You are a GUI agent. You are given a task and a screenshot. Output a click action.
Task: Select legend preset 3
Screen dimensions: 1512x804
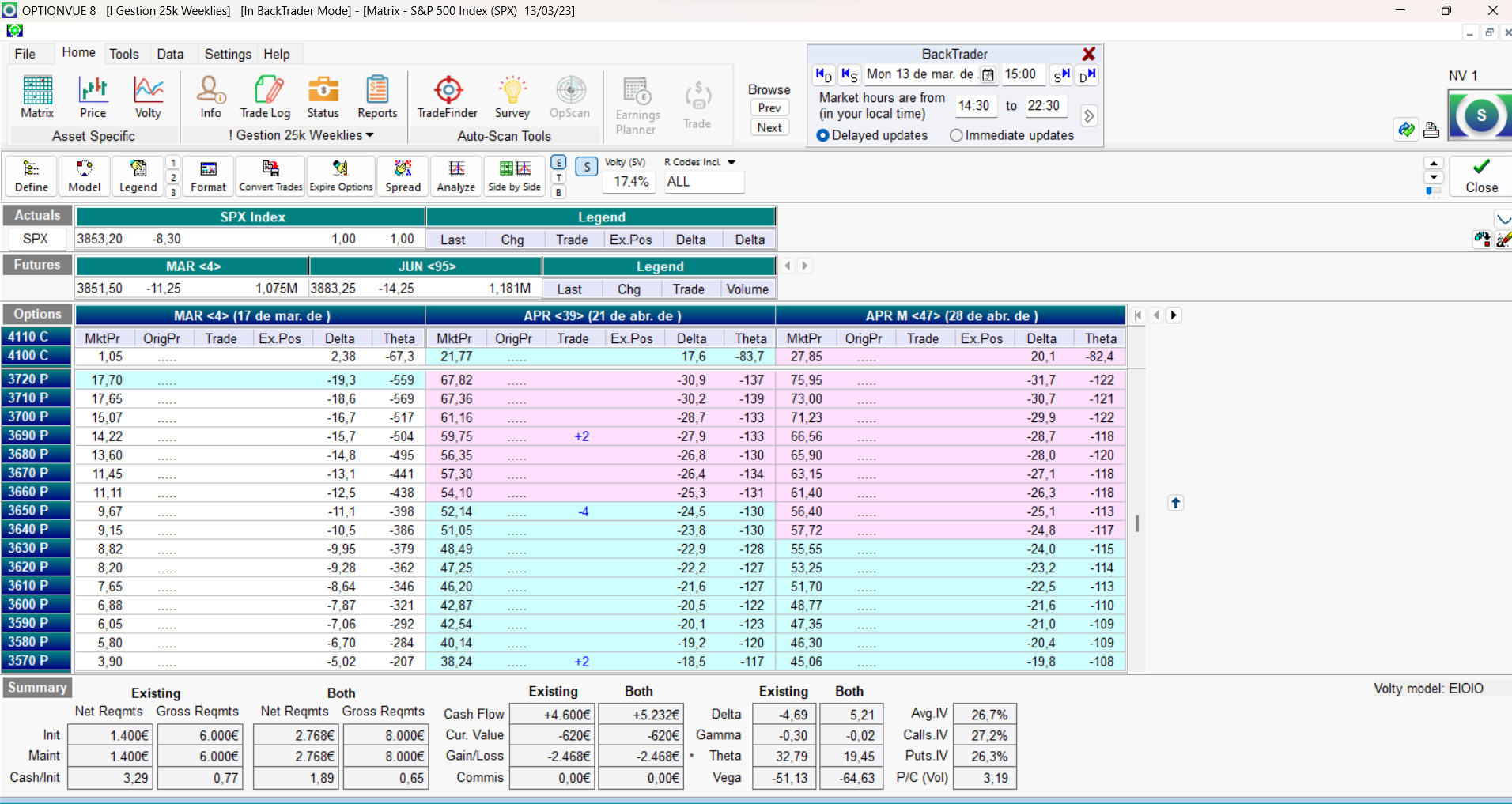173,192
